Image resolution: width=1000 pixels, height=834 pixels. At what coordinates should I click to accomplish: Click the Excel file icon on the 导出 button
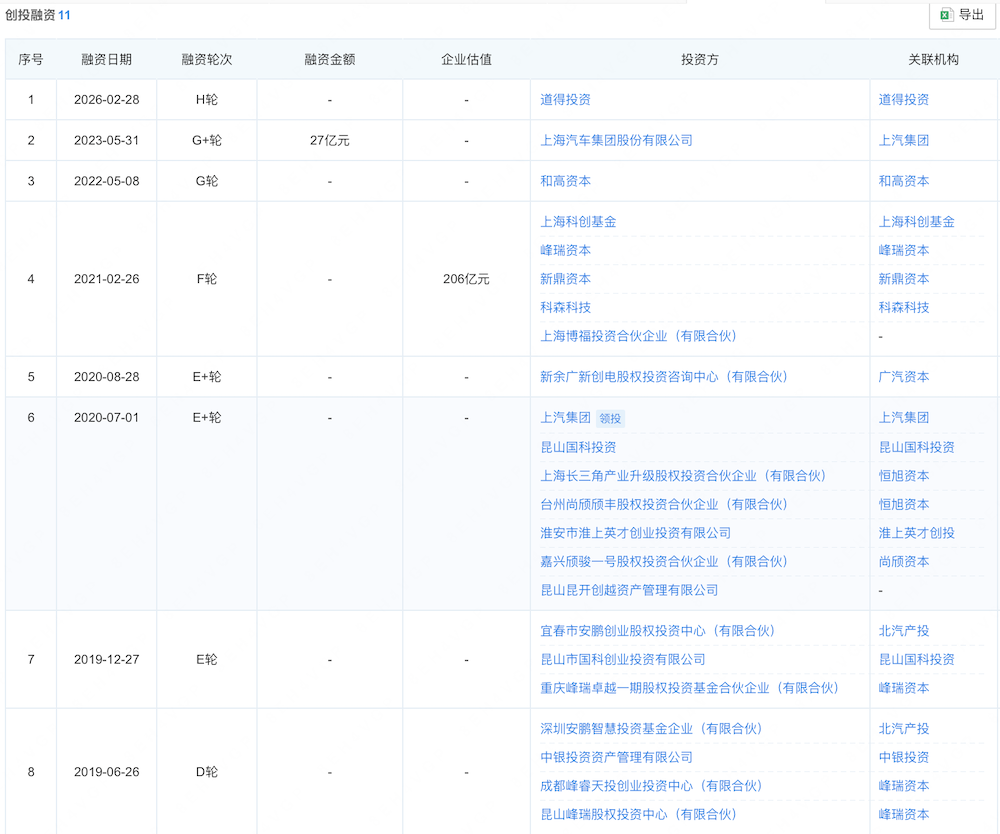click(x=947, y=16)
